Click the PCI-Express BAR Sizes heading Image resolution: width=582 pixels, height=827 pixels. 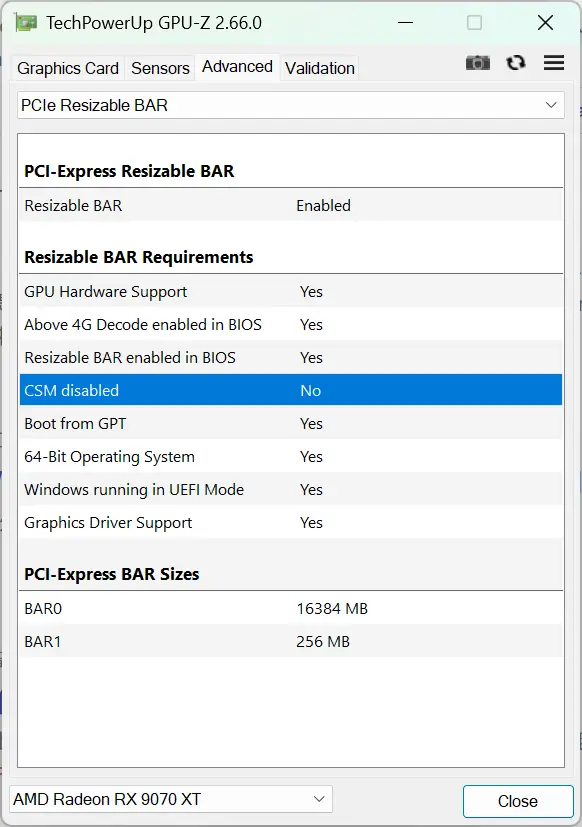click(112, 574)
